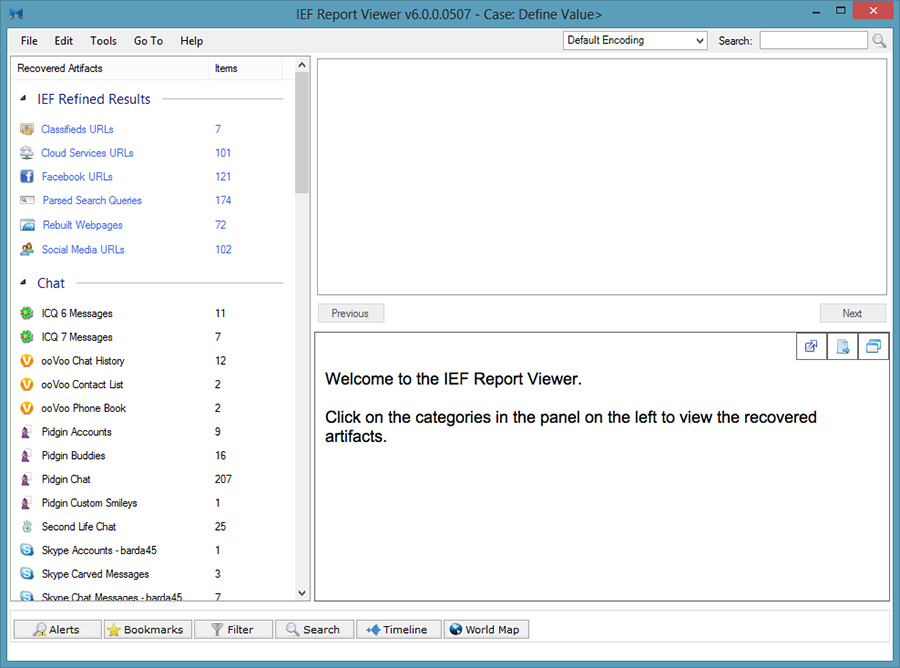Select the Pidgin Chat row label
The width and height of the screenshot is (900, 668).
(66, 479)
